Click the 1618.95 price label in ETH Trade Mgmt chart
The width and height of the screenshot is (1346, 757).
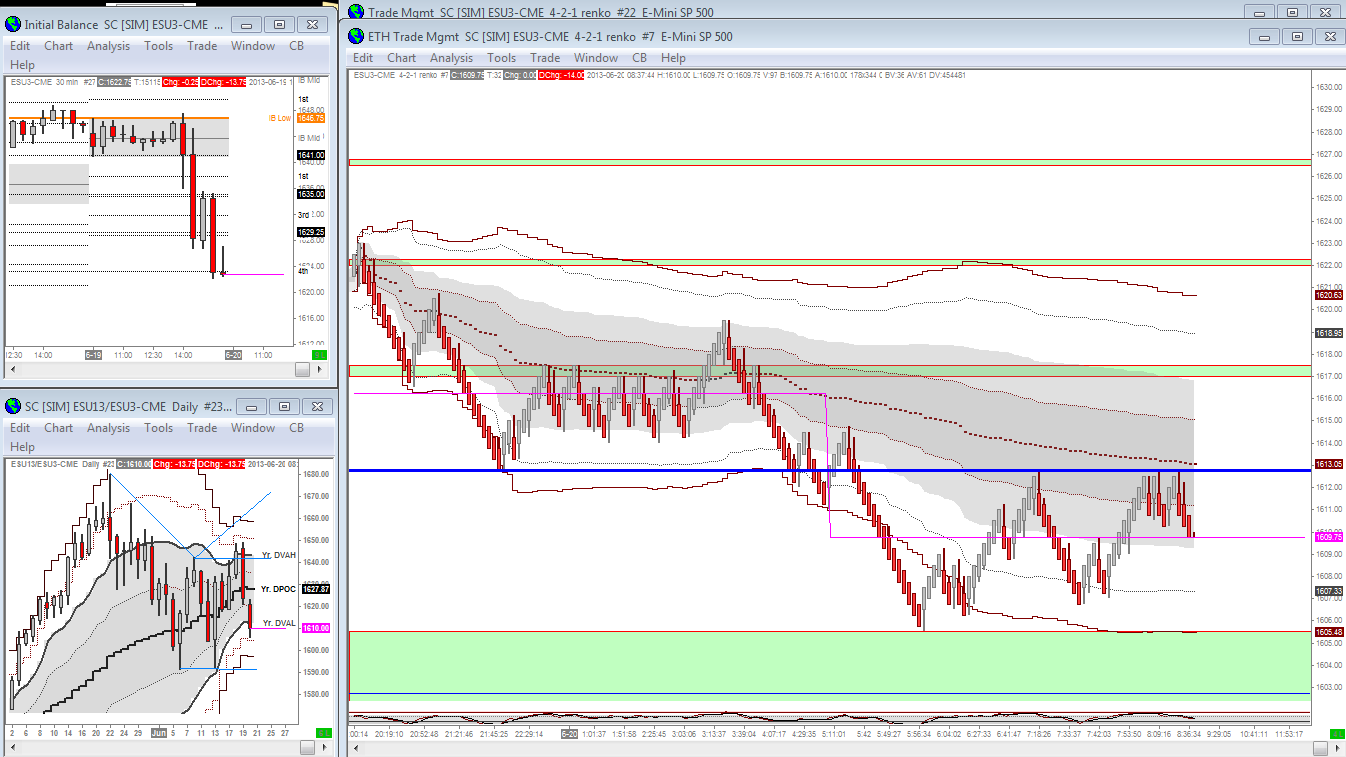(1329, 332)
